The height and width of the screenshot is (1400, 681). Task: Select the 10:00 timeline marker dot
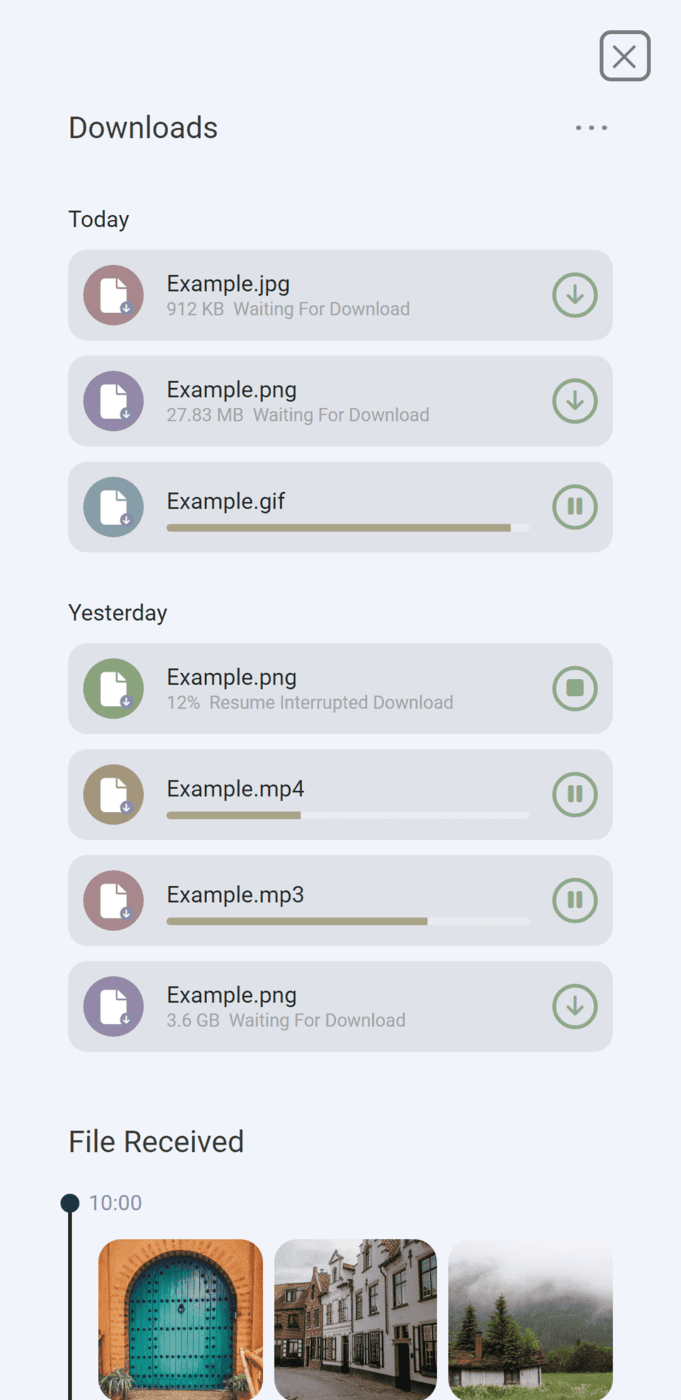coord(70,1203)
